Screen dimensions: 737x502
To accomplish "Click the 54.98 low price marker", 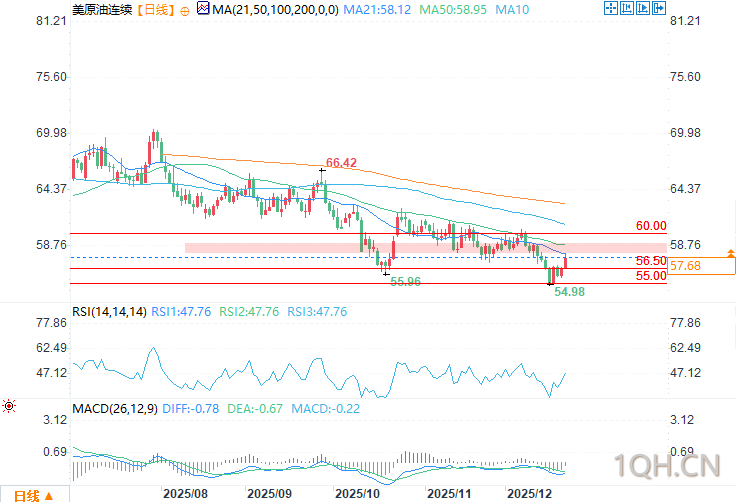I will 569,292.
